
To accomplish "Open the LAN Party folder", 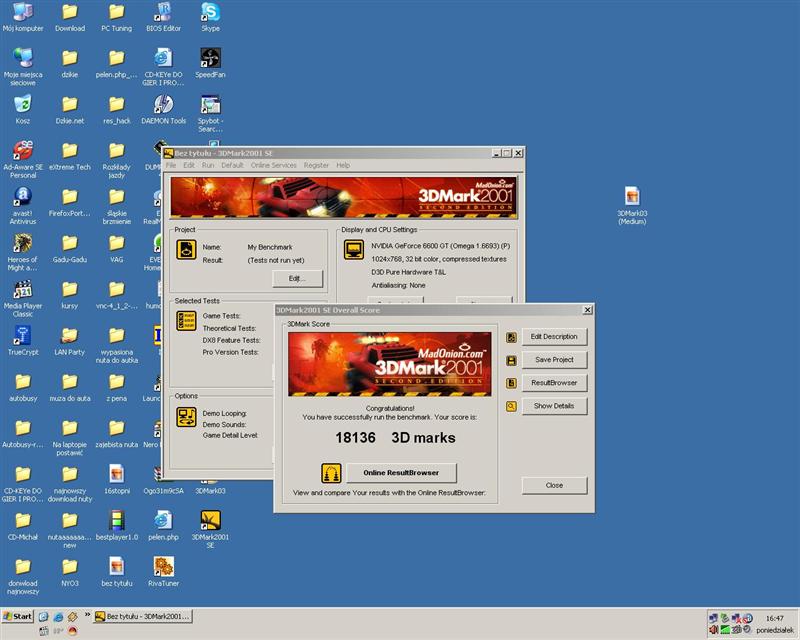I will click(70, 340).
